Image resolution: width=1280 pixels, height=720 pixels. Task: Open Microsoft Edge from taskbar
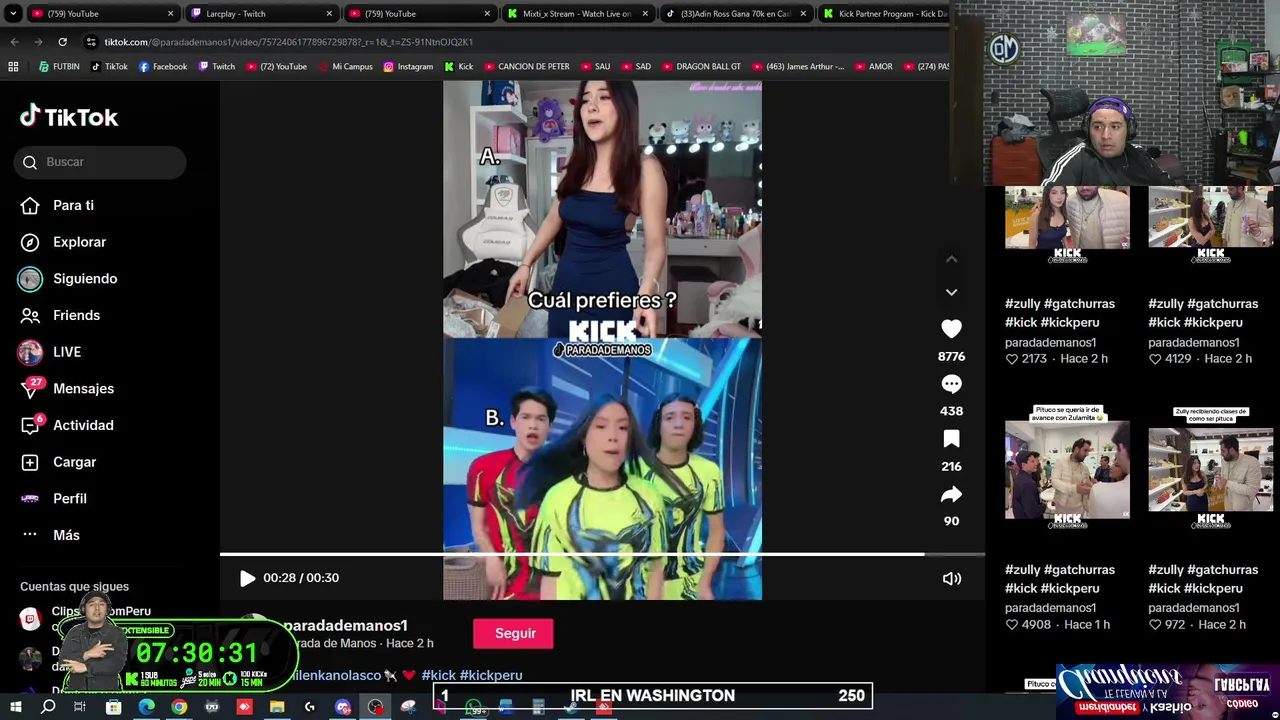click(146, 707)
